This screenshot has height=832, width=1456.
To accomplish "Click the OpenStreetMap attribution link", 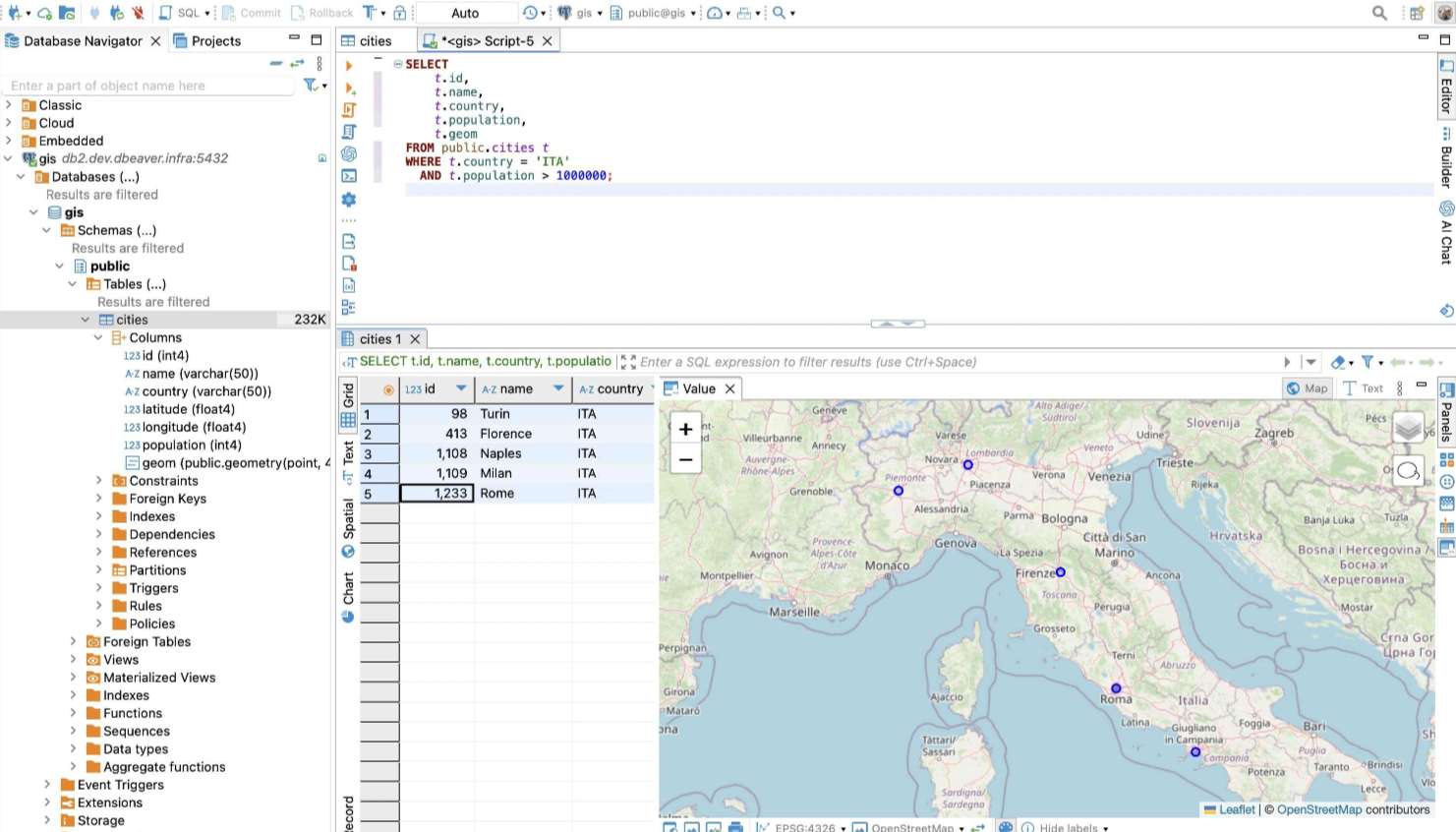I will click(x=1318, y=809).
